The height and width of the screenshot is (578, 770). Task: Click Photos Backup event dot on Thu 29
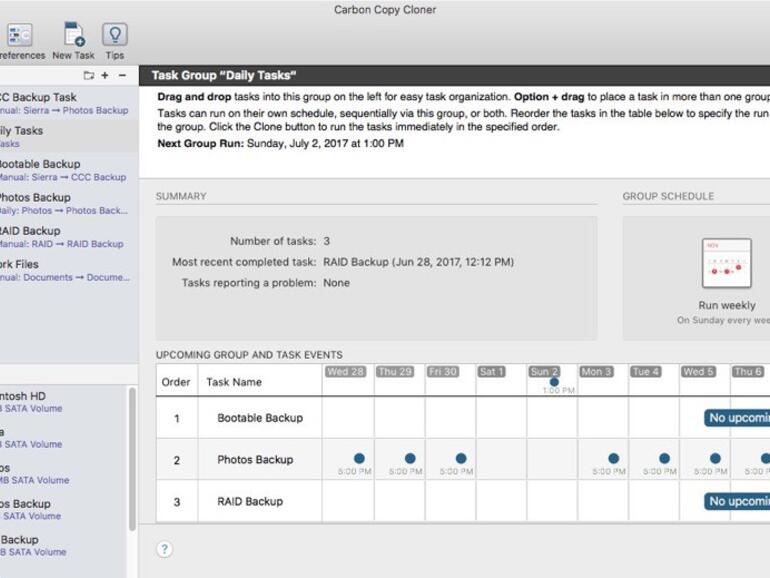(410, 458)
